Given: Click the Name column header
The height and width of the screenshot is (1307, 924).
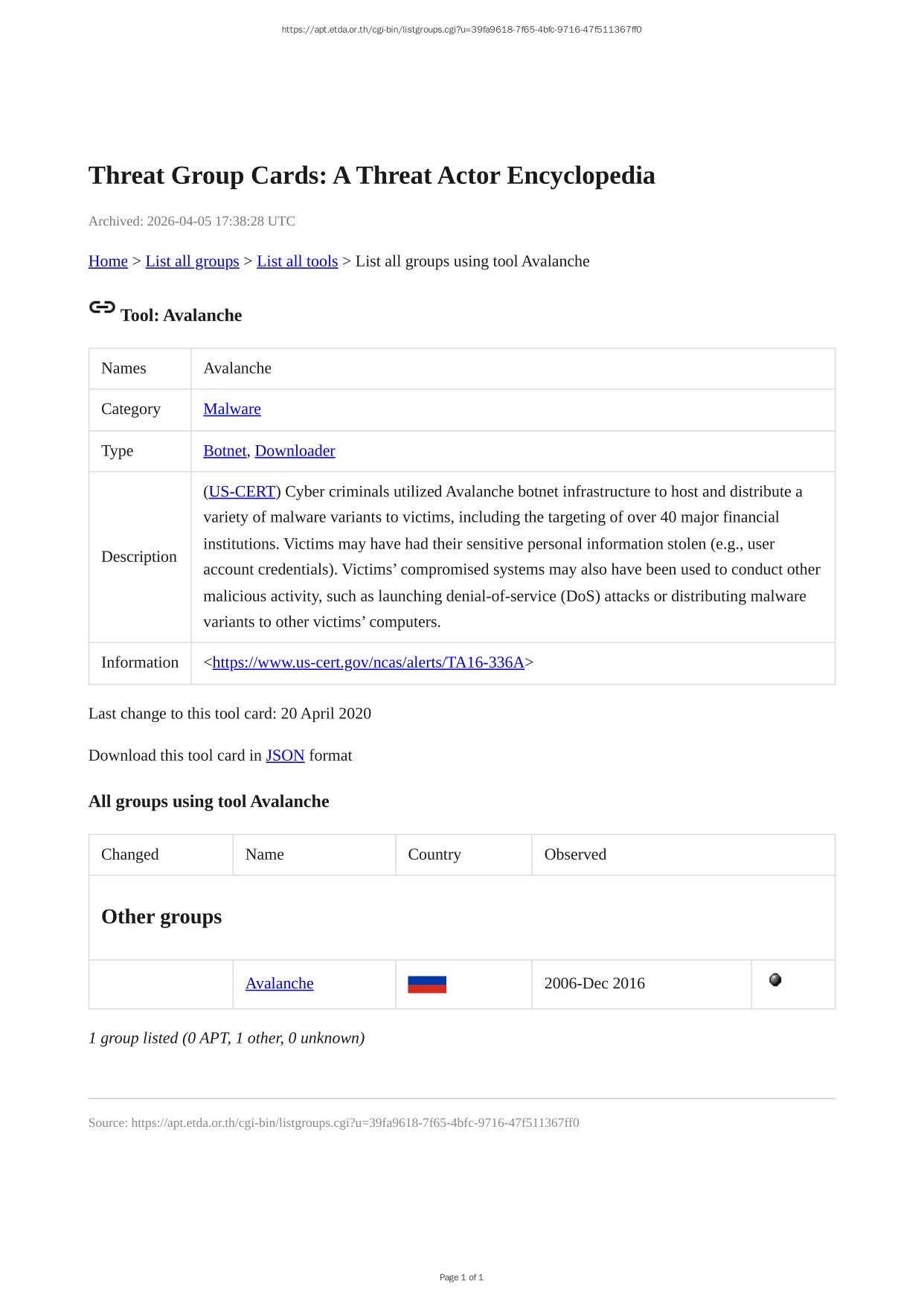Looking at the screenshot, I should (x=265, y=854).
